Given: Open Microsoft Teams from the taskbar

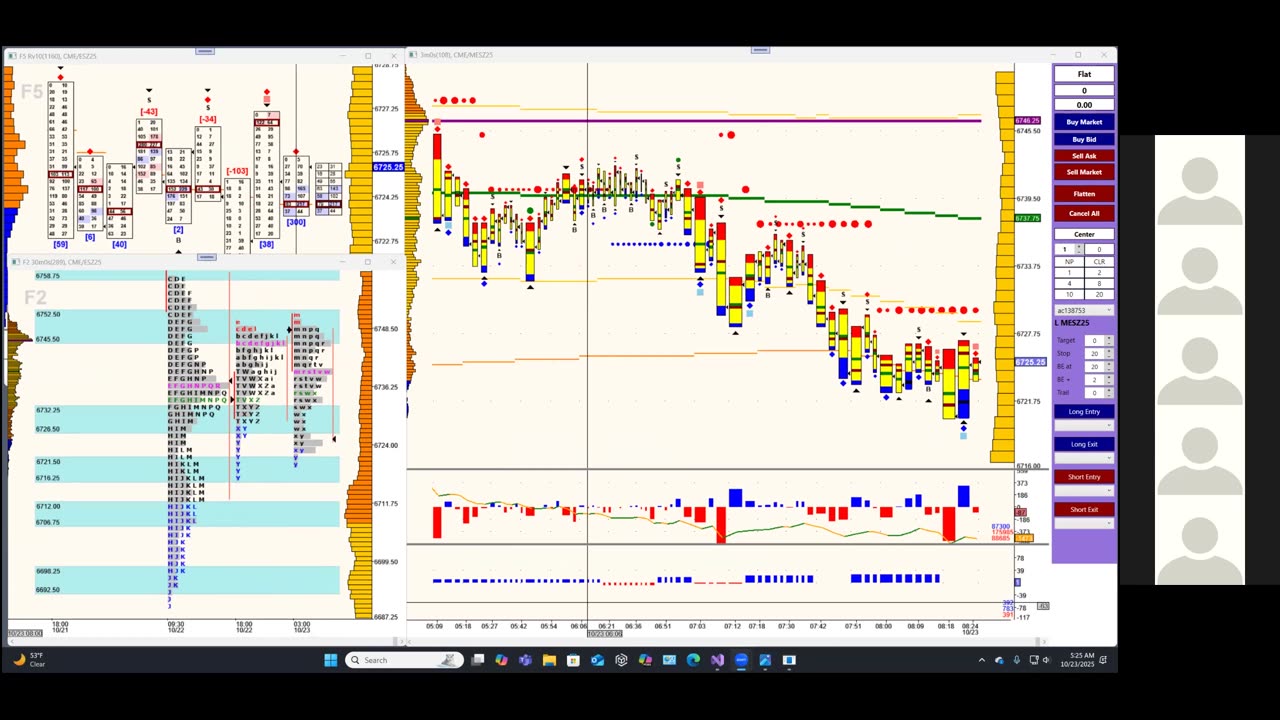Looking at the screenshot, I should (x=525, y=660).
